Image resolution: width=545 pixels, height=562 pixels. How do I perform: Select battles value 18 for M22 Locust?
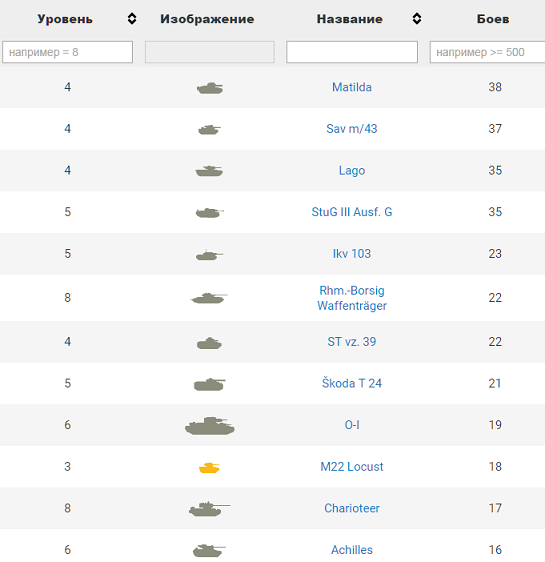(495, 467)
